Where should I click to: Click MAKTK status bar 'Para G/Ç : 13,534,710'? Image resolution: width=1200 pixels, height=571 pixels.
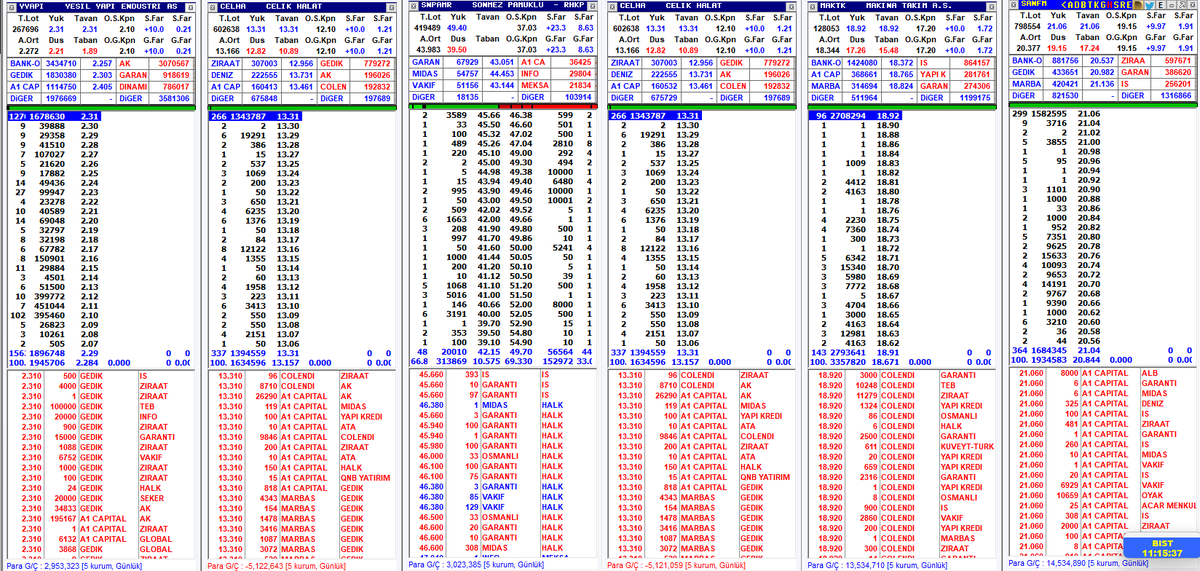click(880, 565)
